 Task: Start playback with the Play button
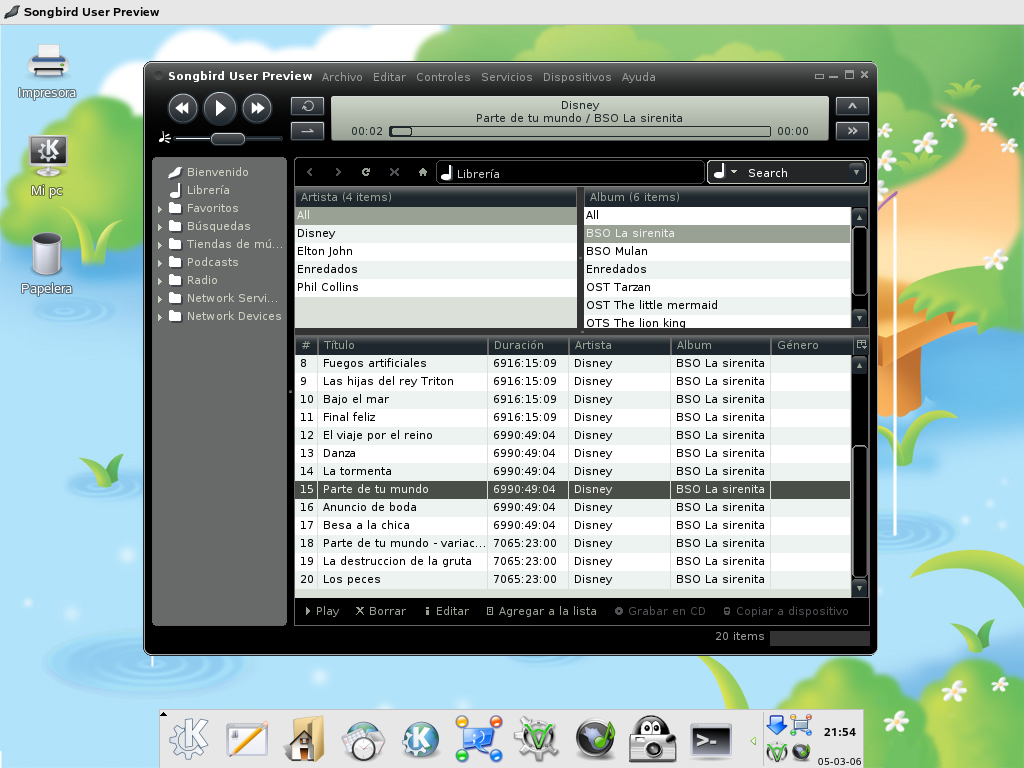click(219, 108)
